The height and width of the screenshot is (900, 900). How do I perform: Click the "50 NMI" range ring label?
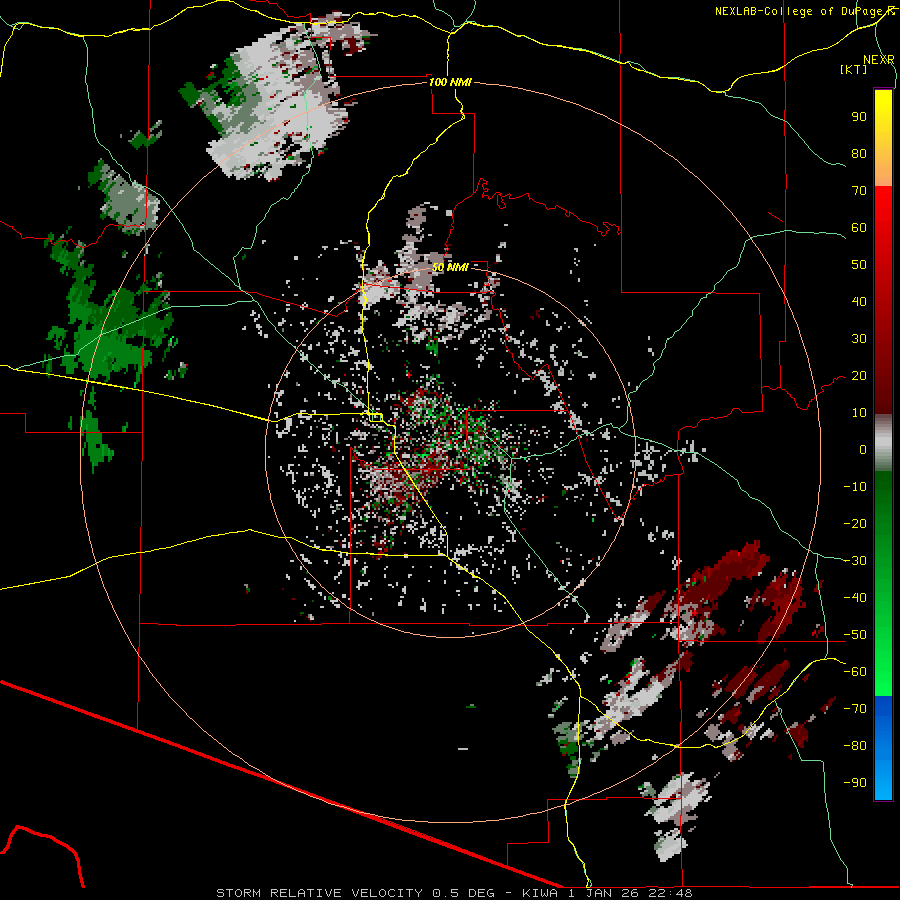tap(450, 267)
